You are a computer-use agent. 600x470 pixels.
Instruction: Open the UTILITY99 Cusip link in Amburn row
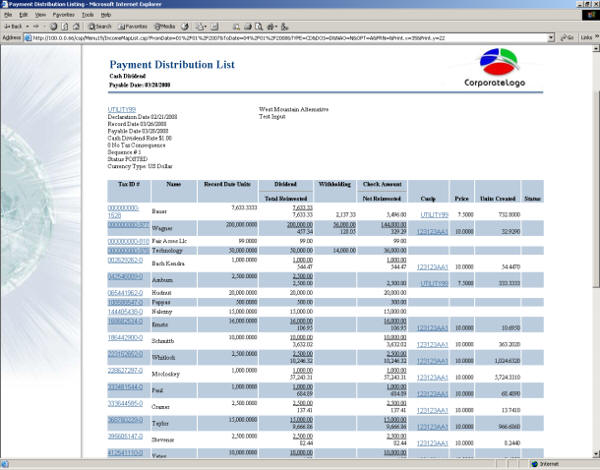tap(434, 284)
